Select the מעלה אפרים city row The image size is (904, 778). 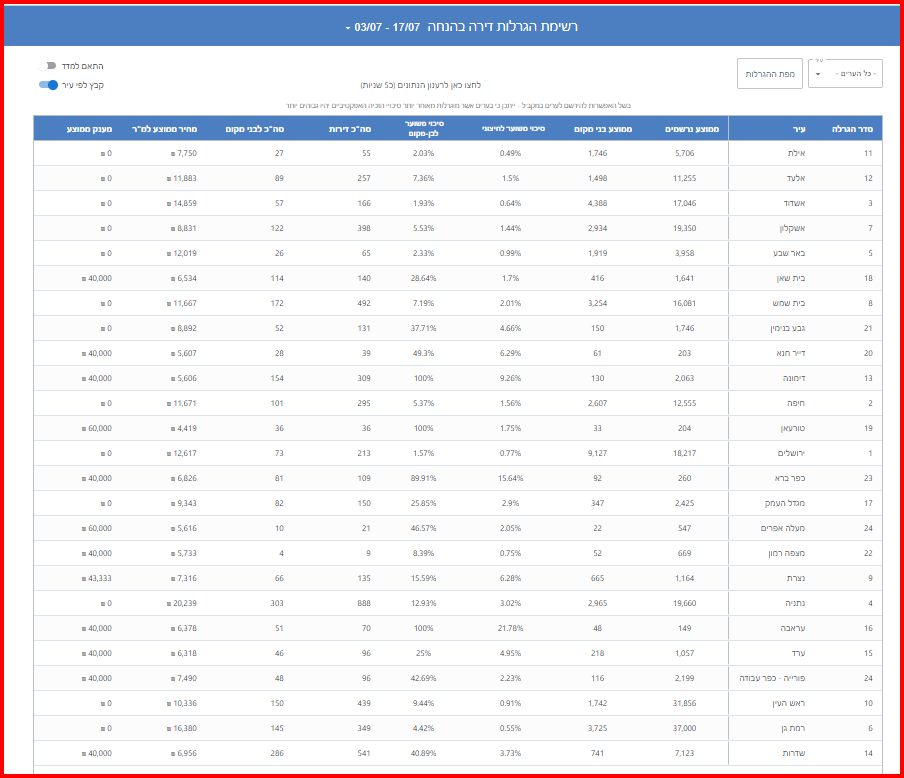[x=458, y=528]
